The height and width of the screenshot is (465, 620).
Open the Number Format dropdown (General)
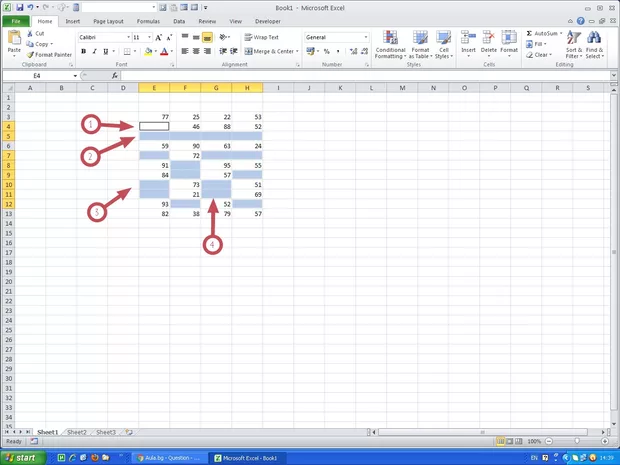click(x=366, y=37)
